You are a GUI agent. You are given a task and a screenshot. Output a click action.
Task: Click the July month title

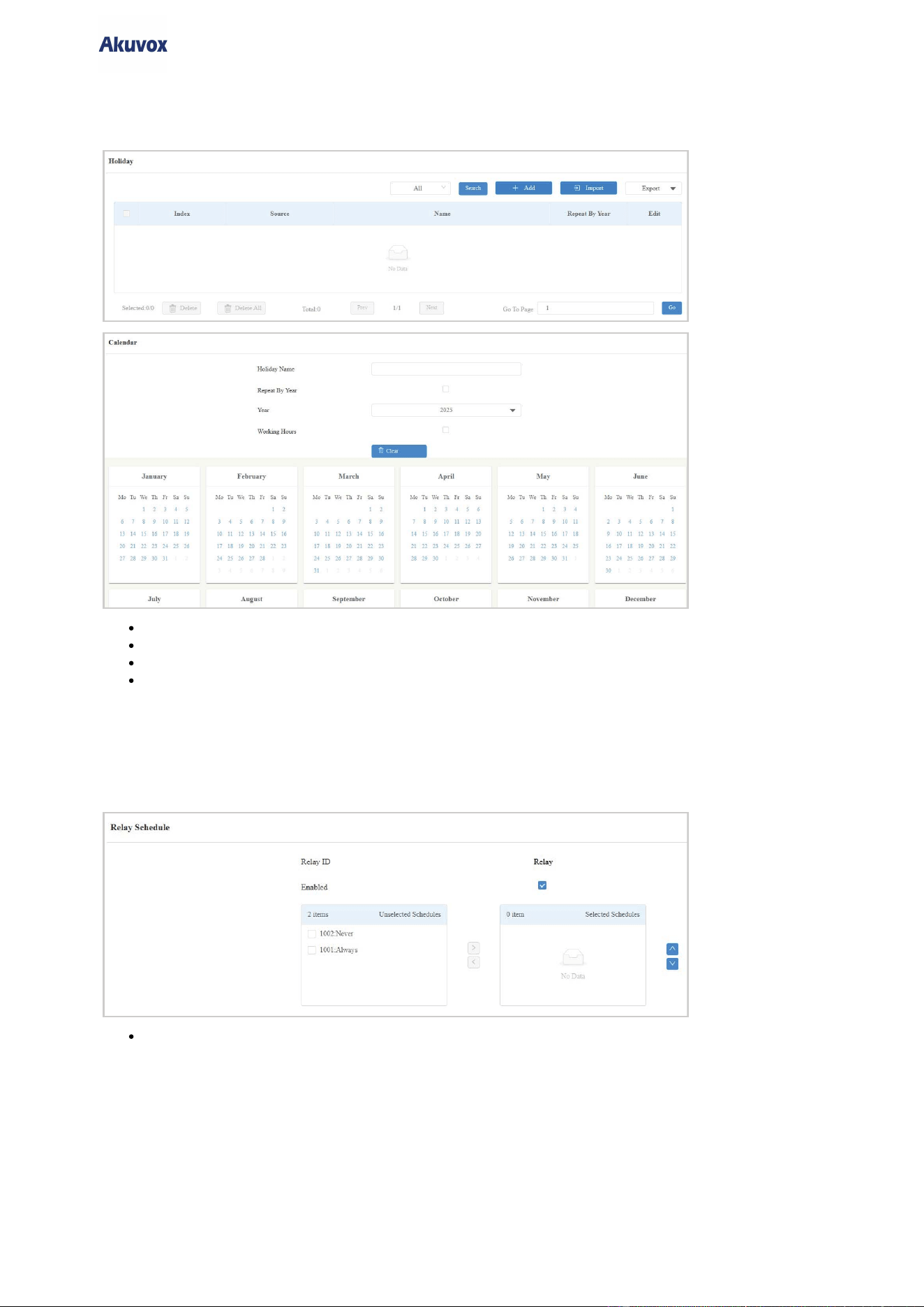[x=154, y=599]
